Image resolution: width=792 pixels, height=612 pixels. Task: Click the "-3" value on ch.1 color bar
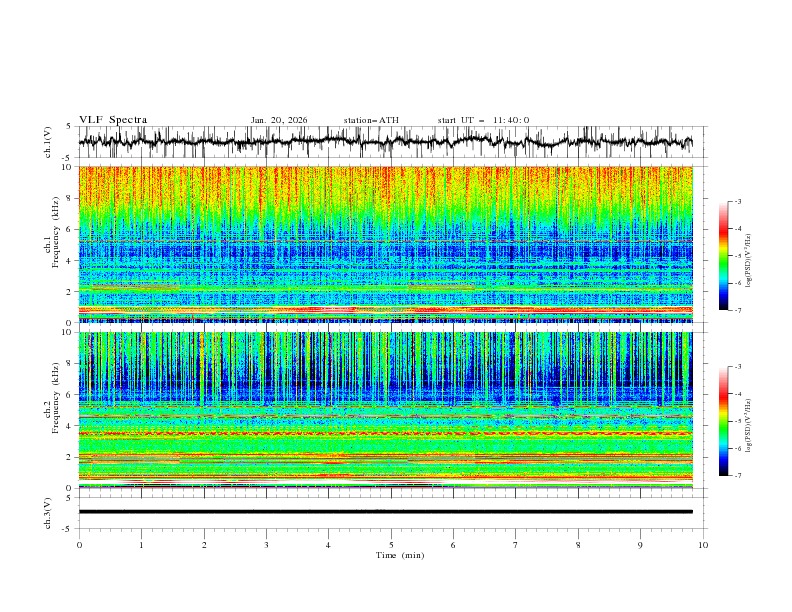[x=737, y=201]
